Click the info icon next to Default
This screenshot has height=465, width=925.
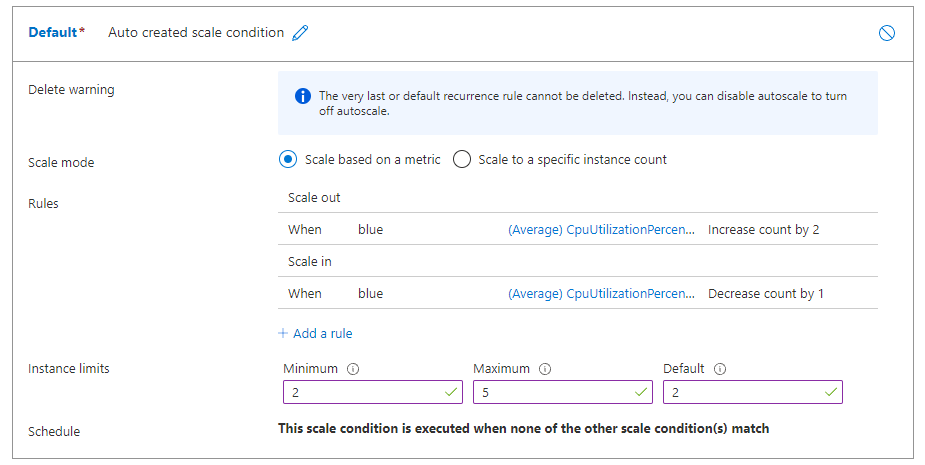coord(720,369)
